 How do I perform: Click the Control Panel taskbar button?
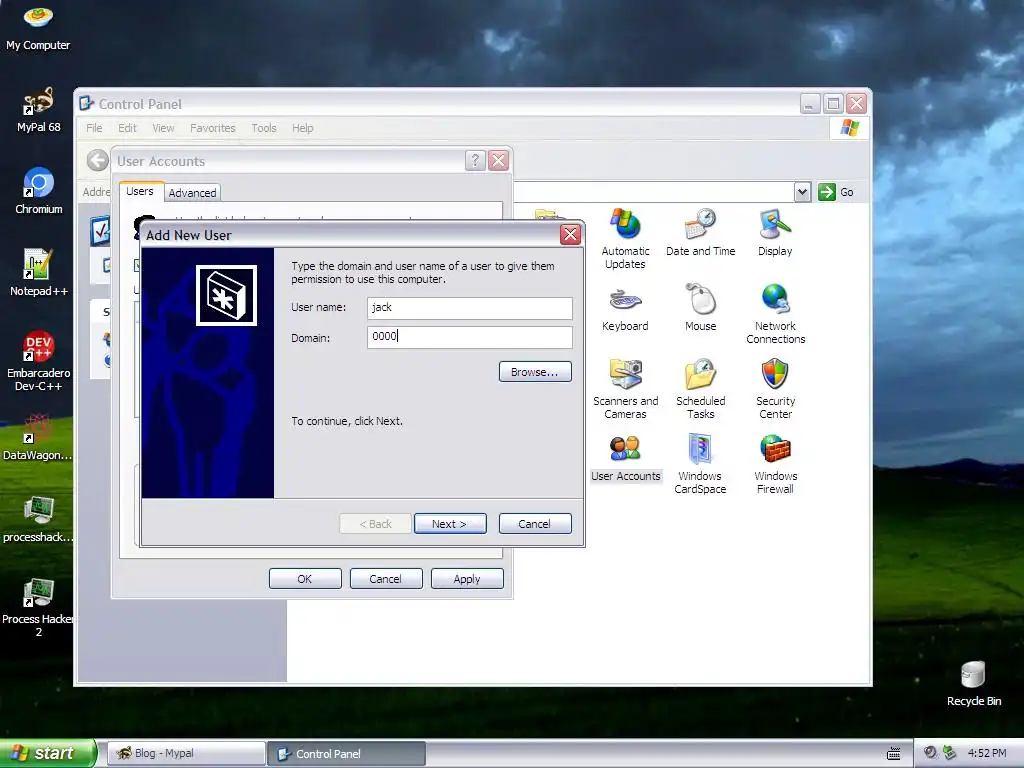347,754
